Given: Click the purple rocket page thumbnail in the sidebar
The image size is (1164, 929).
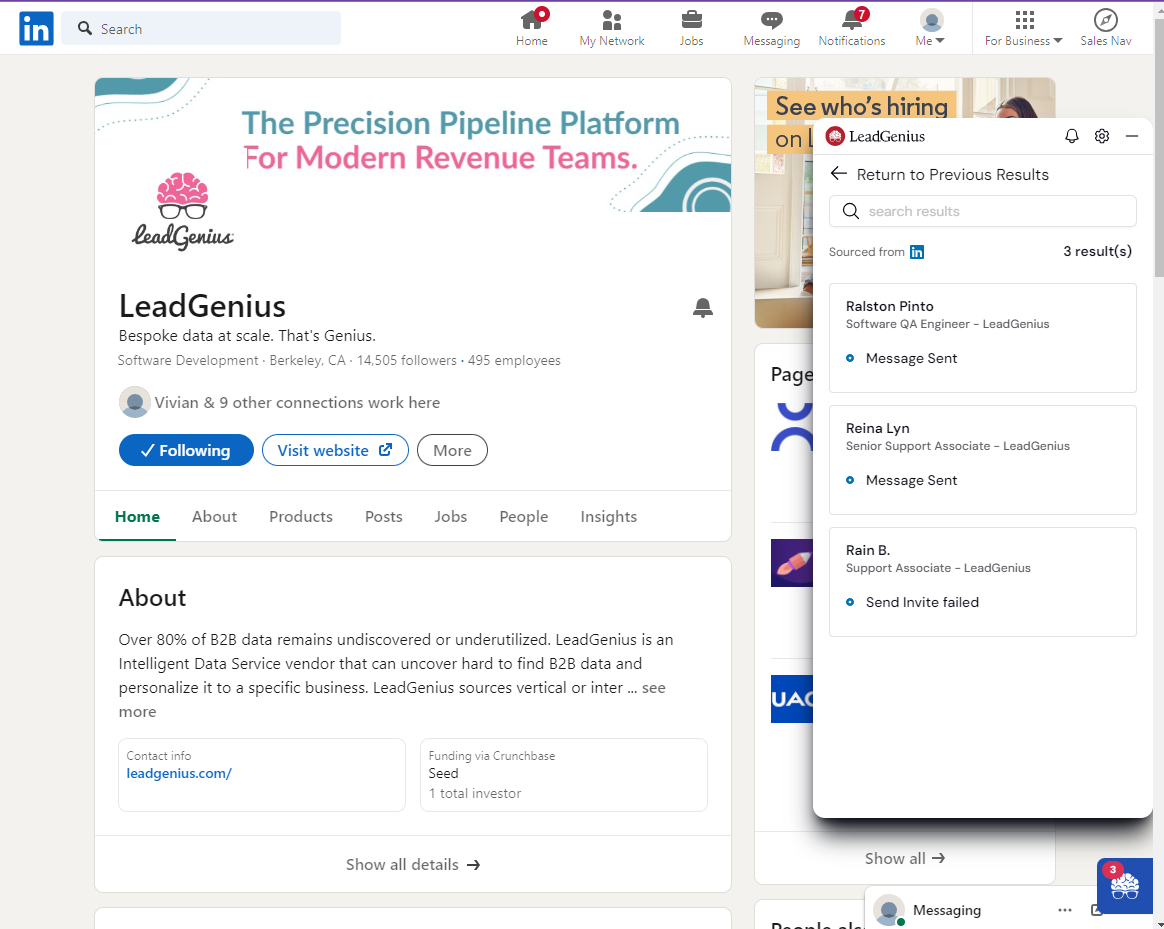Looking at the screenshot, I should (x=792, y=562).
